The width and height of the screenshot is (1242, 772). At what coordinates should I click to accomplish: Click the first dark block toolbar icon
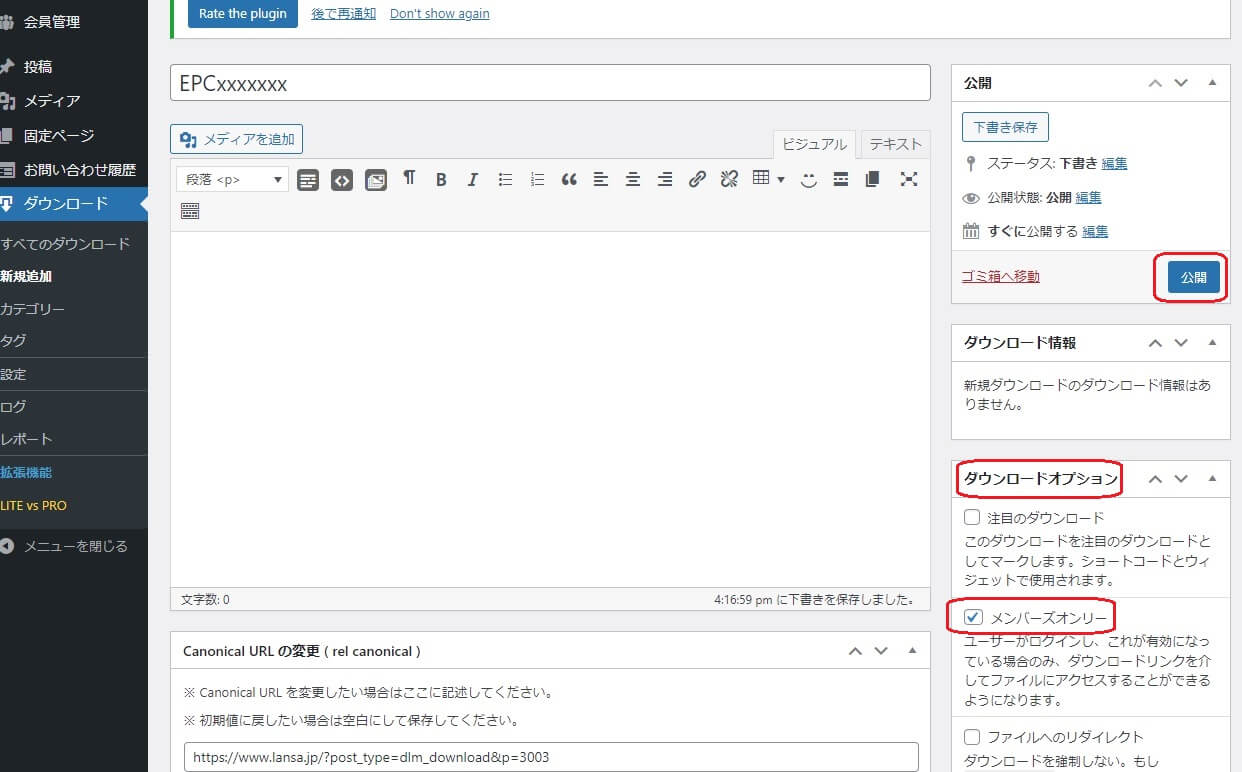point(308,181)
